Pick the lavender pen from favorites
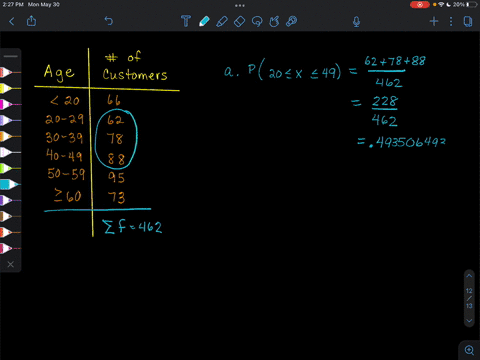This screenshot has width=480, height=360. click(x=10, y=120)
